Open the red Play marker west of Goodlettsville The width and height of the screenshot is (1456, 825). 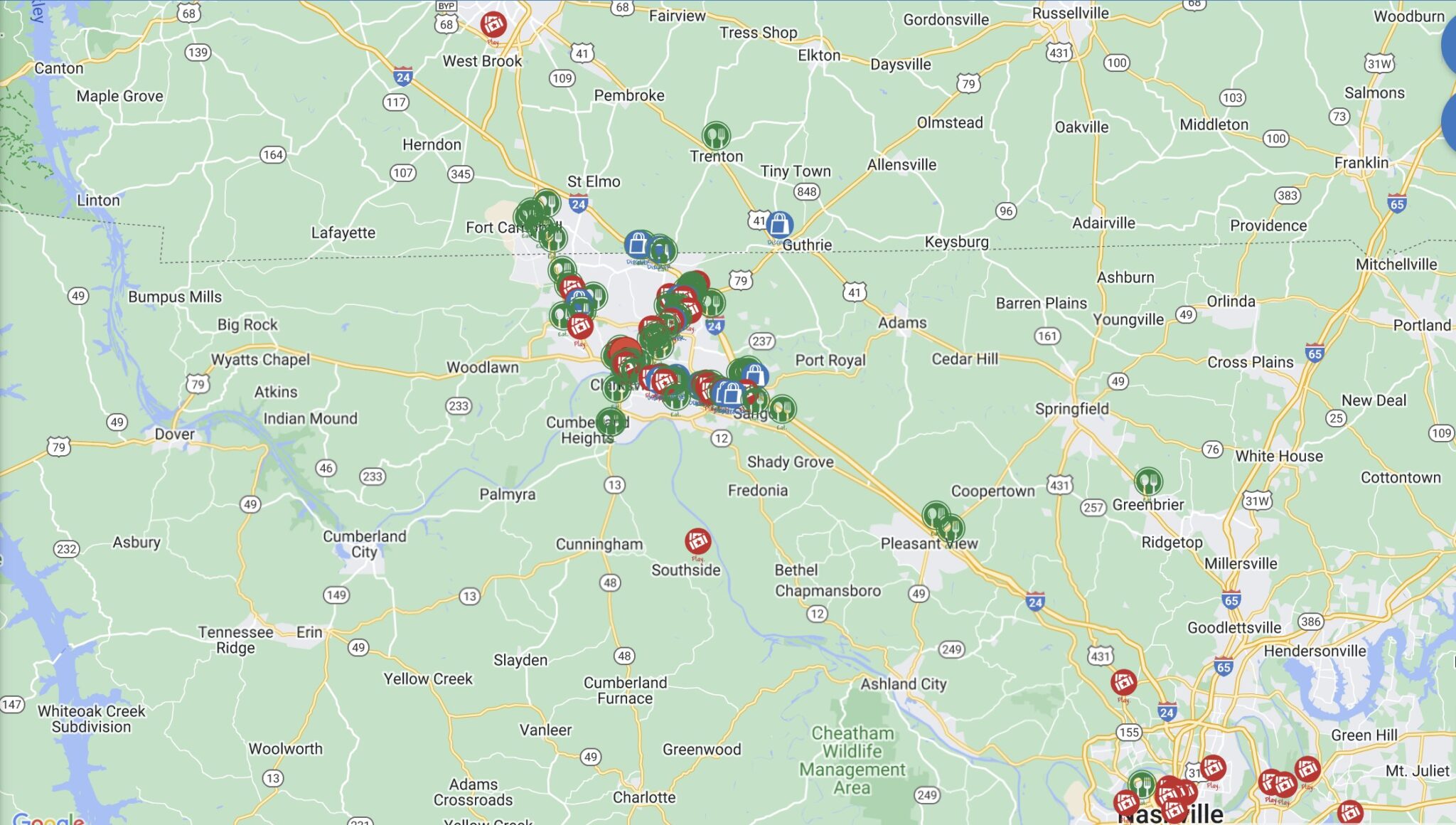(x=1123, y=683)
